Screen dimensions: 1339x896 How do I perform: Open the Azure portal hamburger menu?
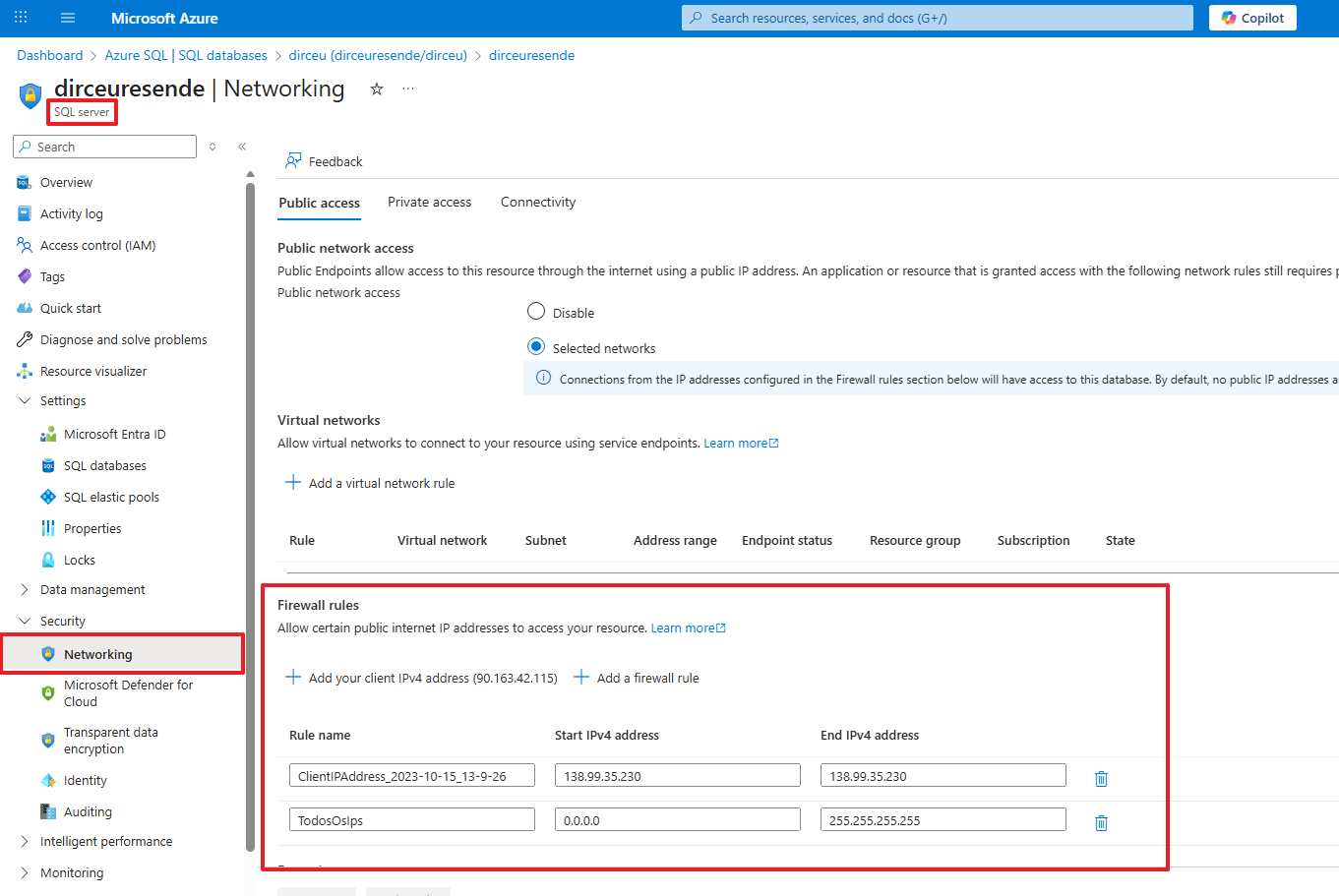[x=68, y=18]
